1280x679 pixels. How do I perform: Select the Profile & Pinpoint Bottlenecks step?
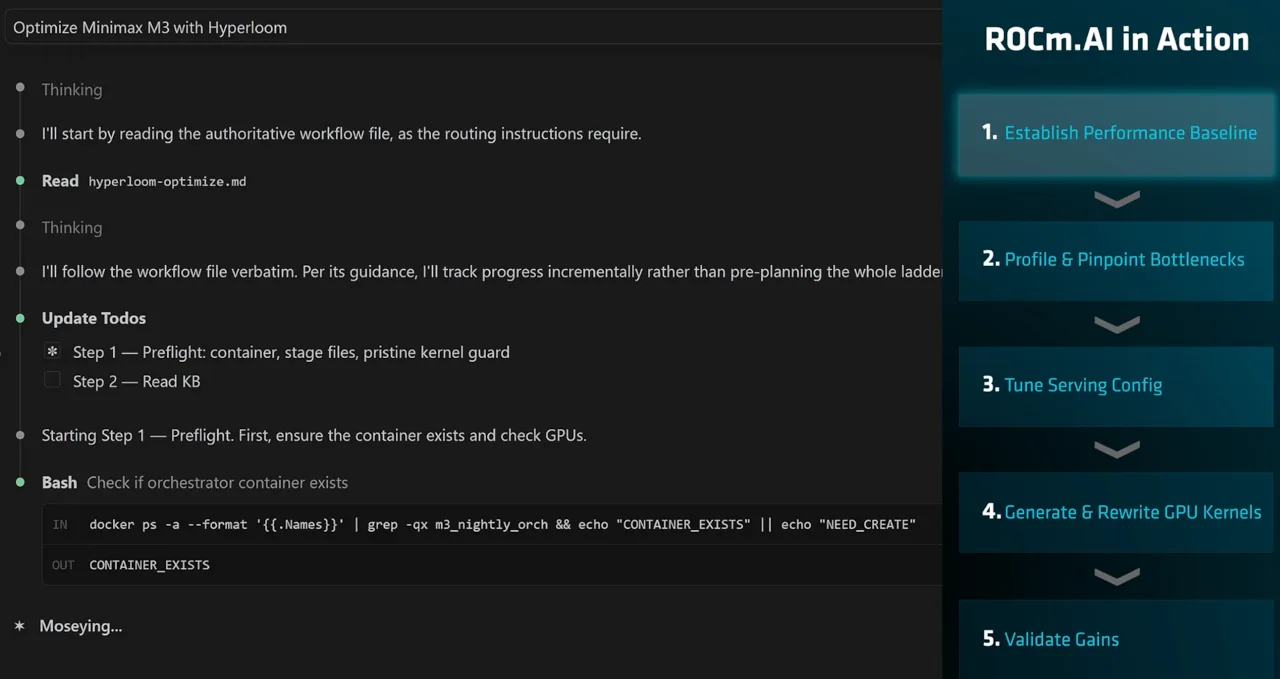(1117, 260)
